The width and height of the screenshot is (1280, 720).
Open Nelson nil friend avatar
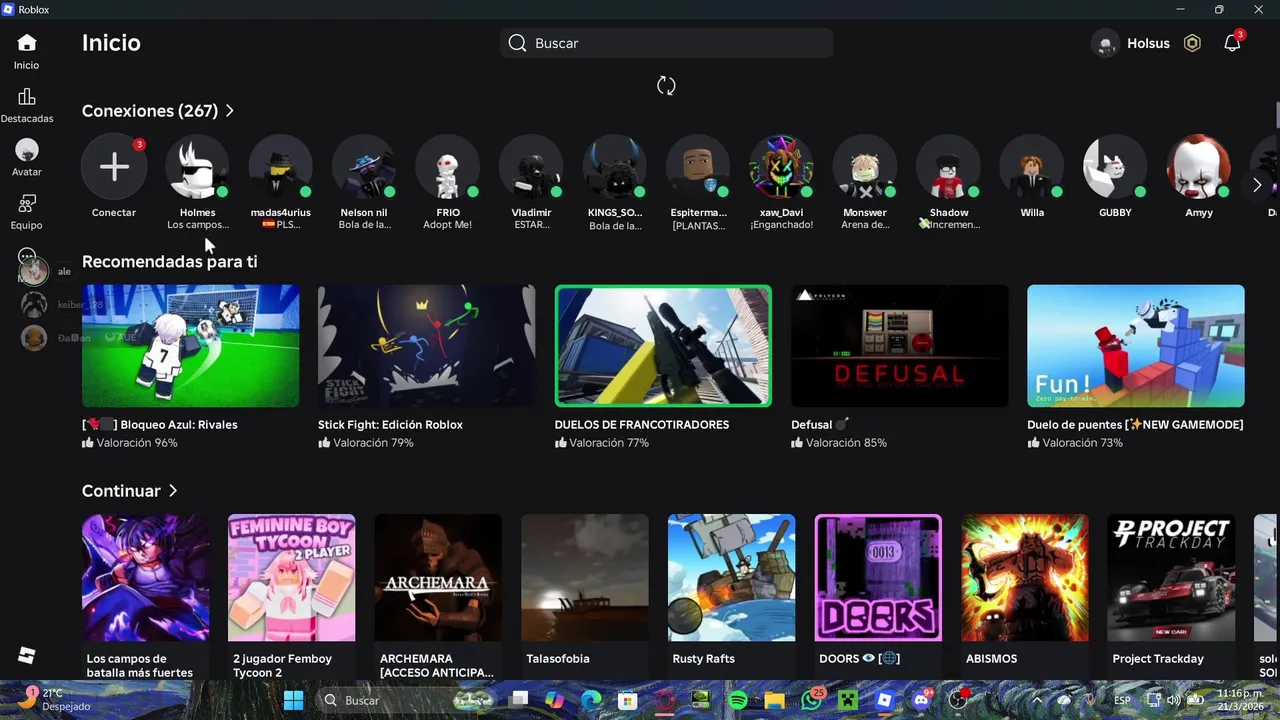tap(364, 166)
